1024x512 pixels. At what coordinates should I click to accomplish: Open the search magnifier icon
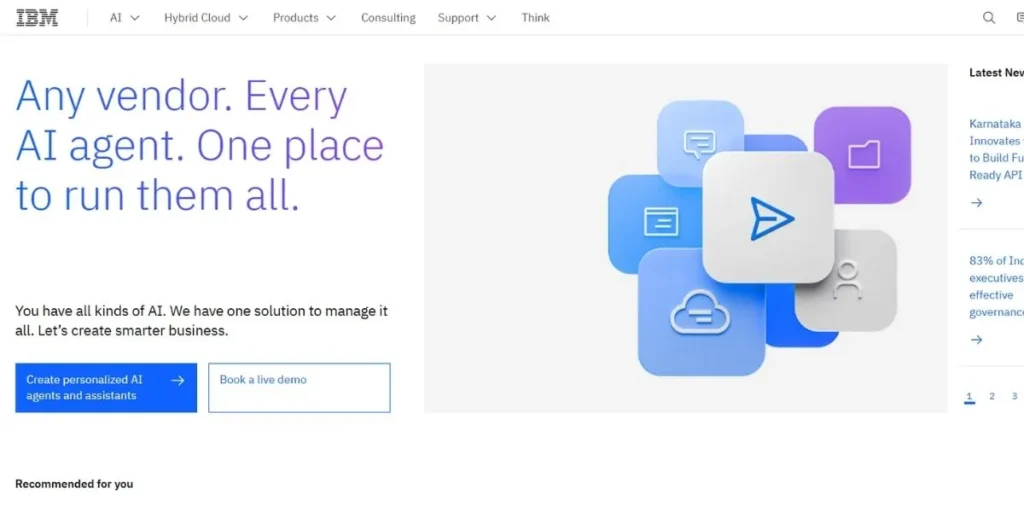988,17
